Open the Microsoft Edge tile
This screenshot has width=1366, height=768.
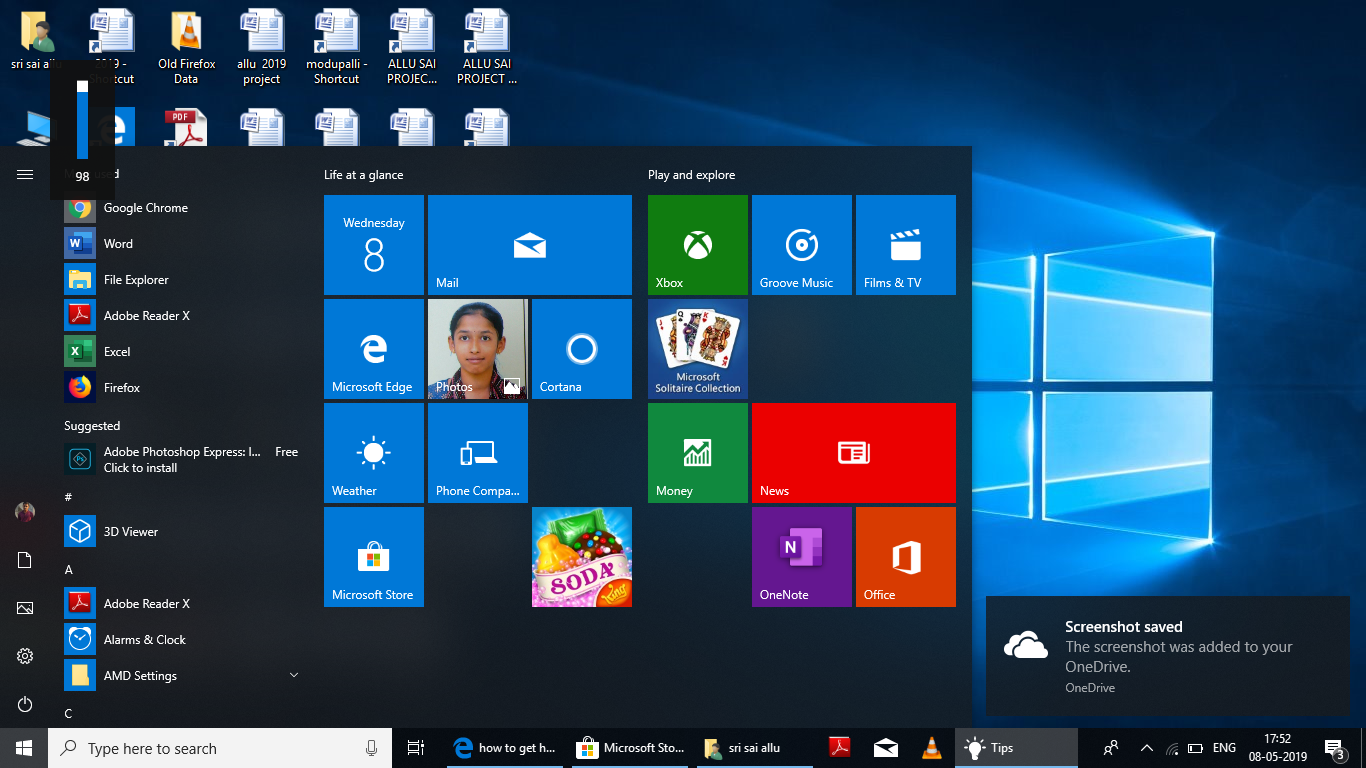coord(374,349)
